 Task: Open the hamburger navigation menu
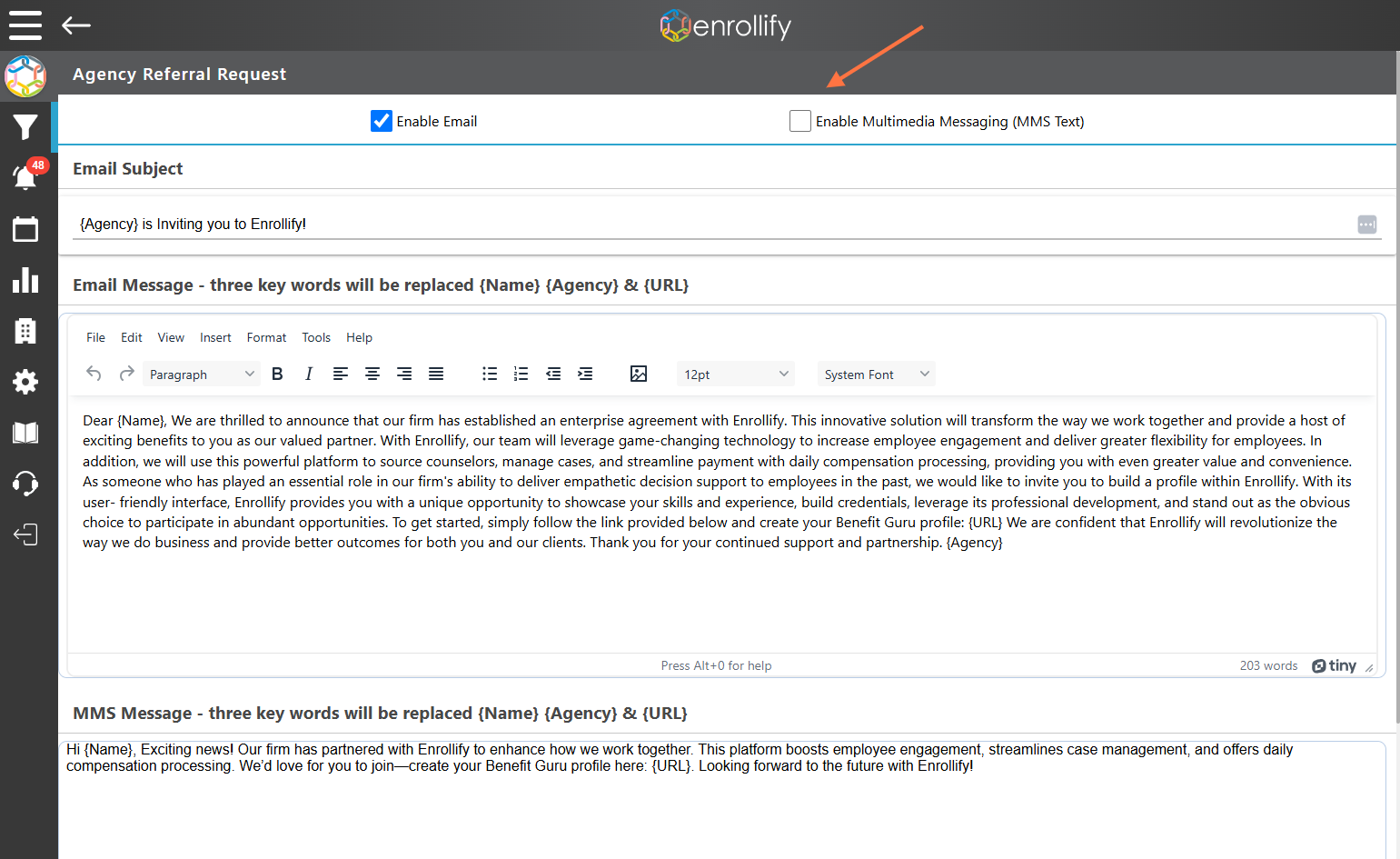(25, 25)
